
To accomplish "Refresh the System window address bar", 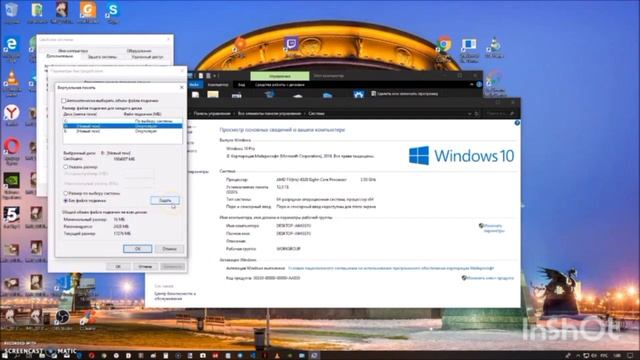I will [x=477, y=113].
